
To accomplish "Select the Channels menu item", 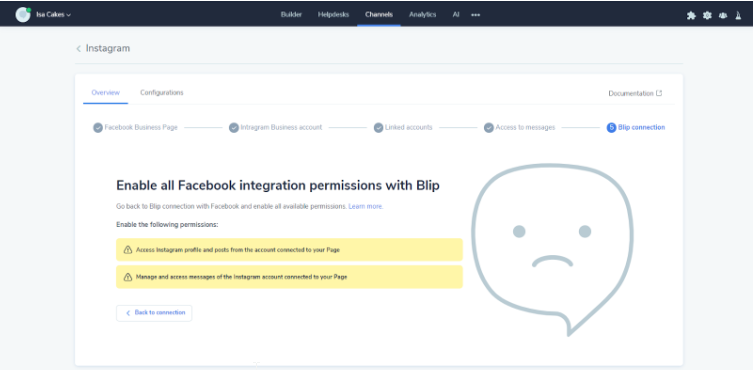I will (379, 14).
